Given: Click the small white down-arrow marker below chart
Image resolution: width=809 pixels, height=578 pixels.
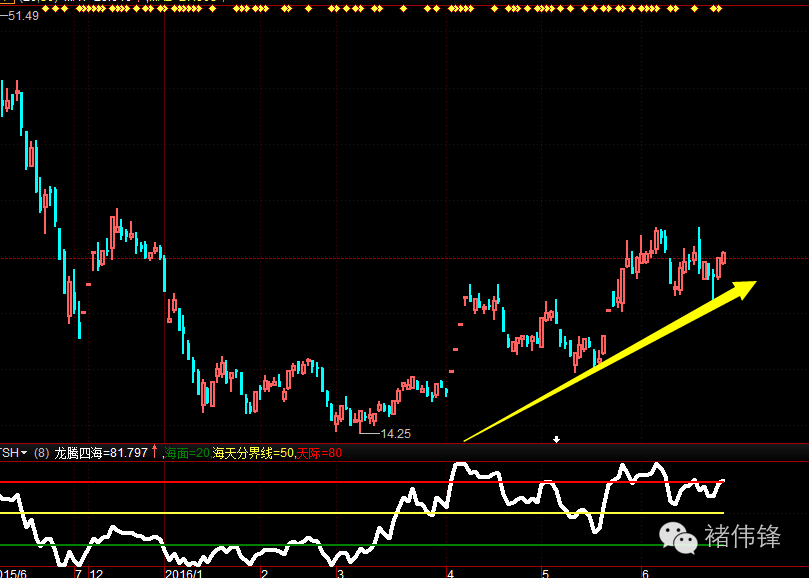Looking at the screenshot, I should click(x=556, y=440).
